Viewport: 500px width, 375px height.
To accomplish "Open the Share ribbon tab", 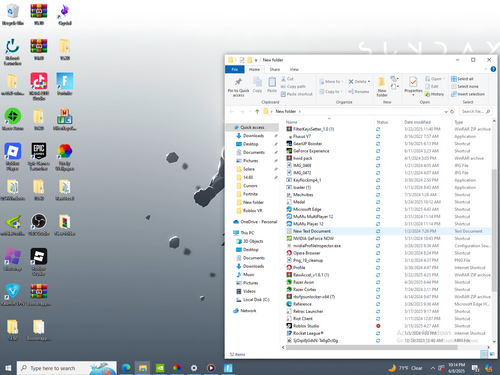I will click(x=275, y=69).
